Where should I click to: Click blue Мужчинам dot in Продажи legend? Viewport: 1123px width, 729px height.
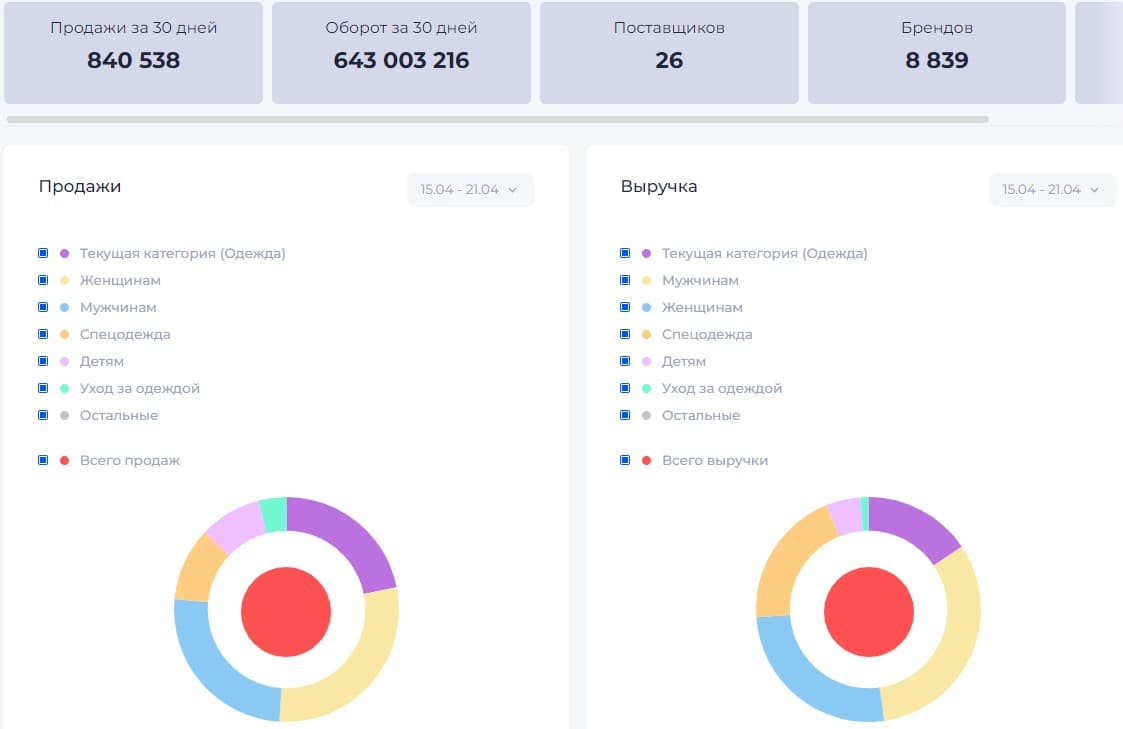[64, 307]
